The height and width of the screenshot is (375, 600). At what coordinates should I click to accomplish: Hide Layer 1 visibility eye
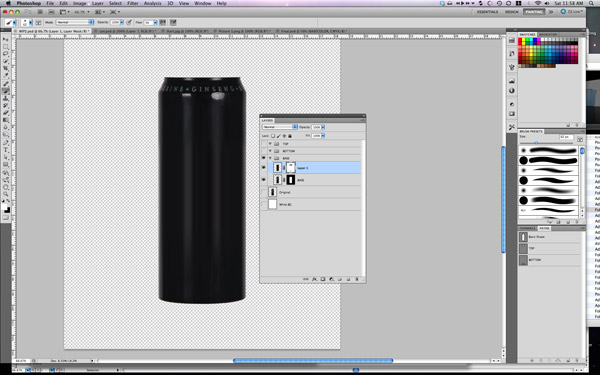pyautogui.click(x=264, y=168)
